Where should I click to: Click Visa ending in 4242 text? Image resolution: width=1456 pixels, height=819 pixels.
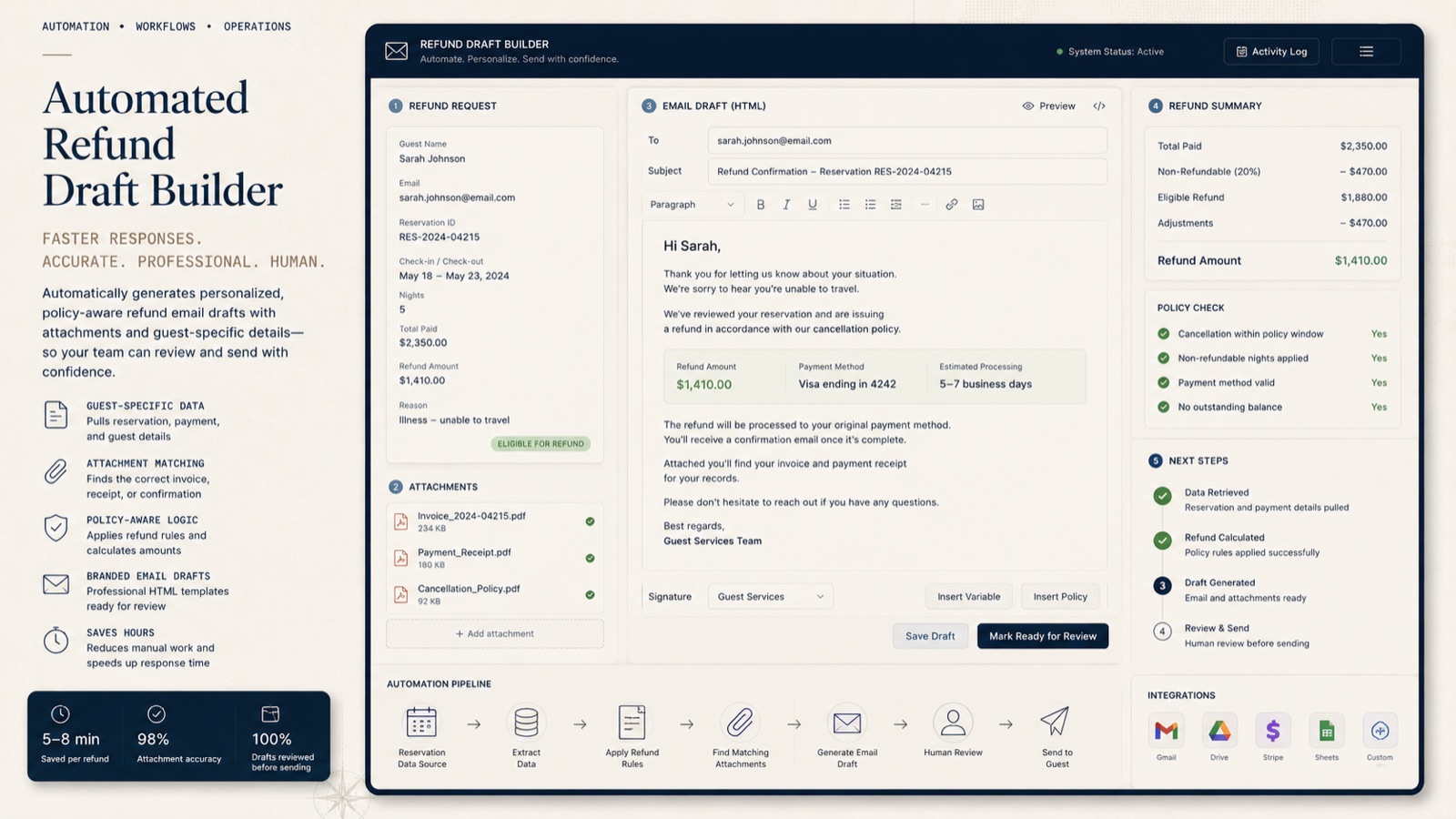[847, 384]
